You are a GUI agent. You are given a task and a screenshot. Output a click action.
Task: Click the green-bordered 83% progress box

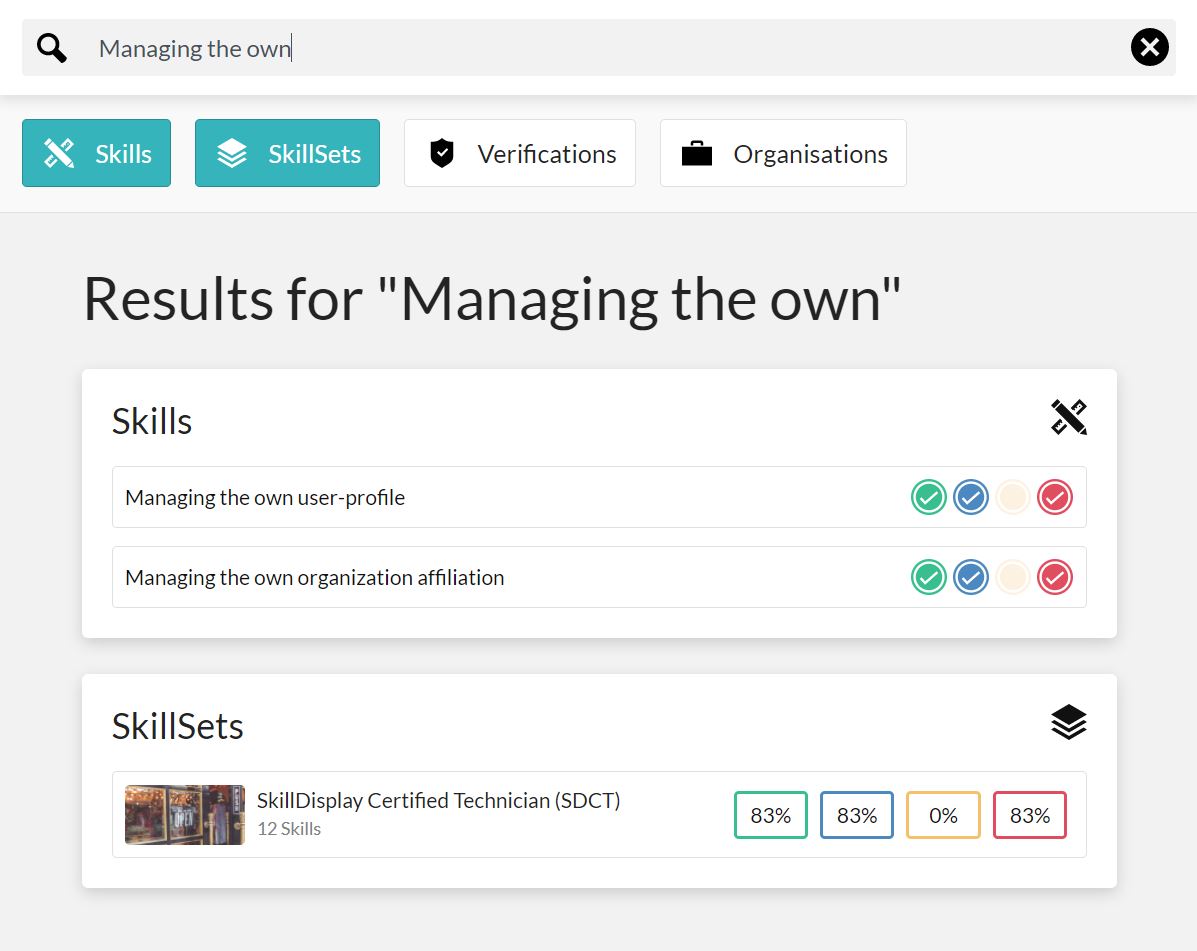pyautogui.click(x=771, y=815)
